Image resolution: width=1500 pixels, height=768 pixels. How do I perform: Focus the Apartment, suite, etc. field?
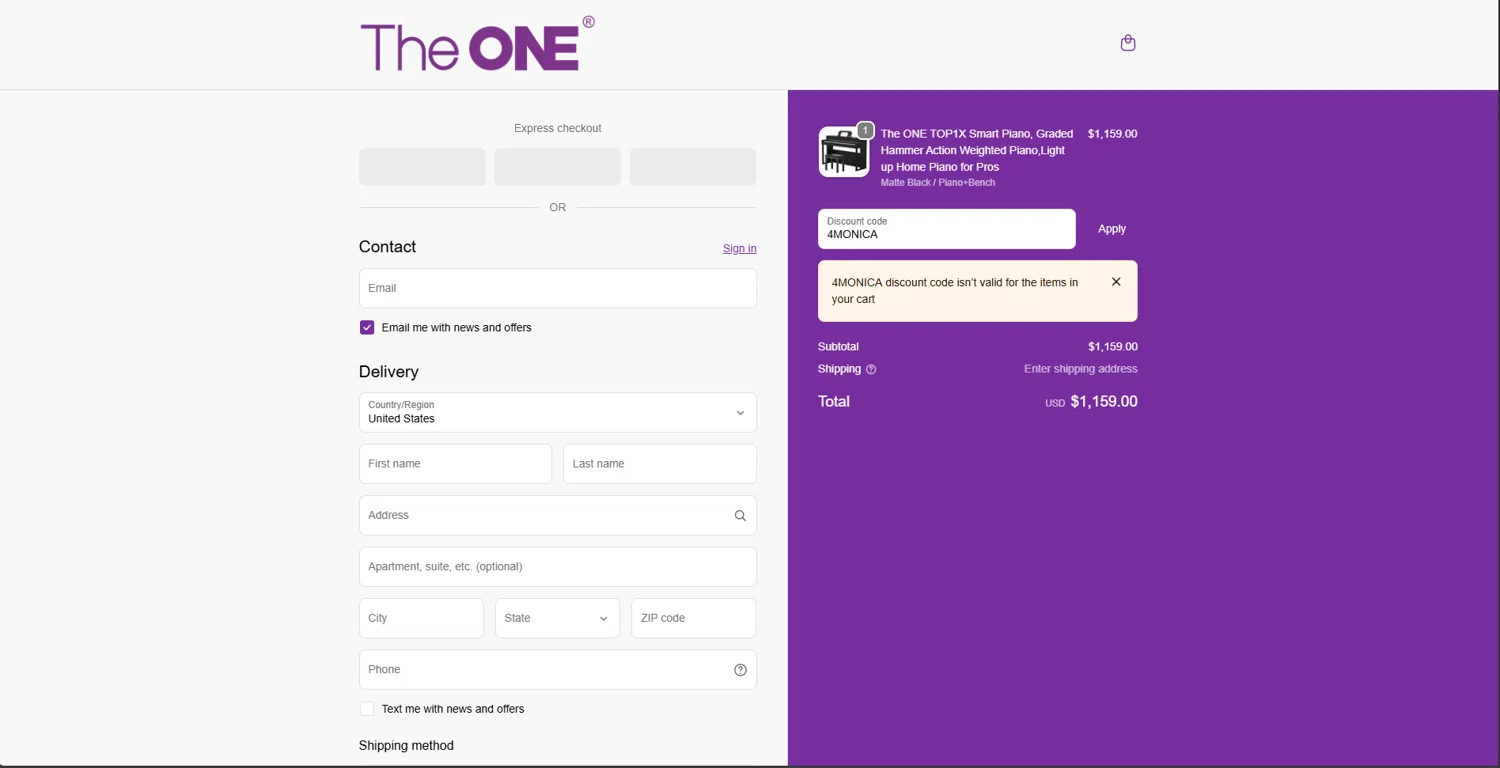(558, 567)
